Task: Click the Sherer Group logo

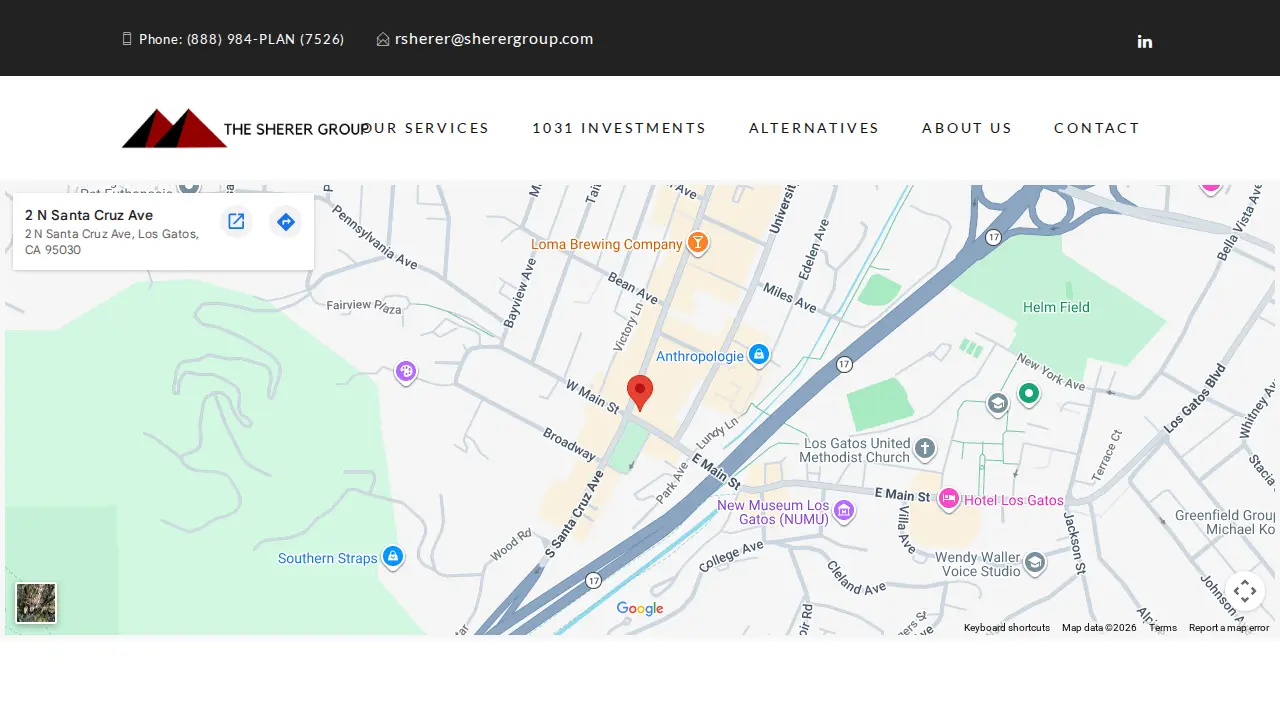Action: 245,128
